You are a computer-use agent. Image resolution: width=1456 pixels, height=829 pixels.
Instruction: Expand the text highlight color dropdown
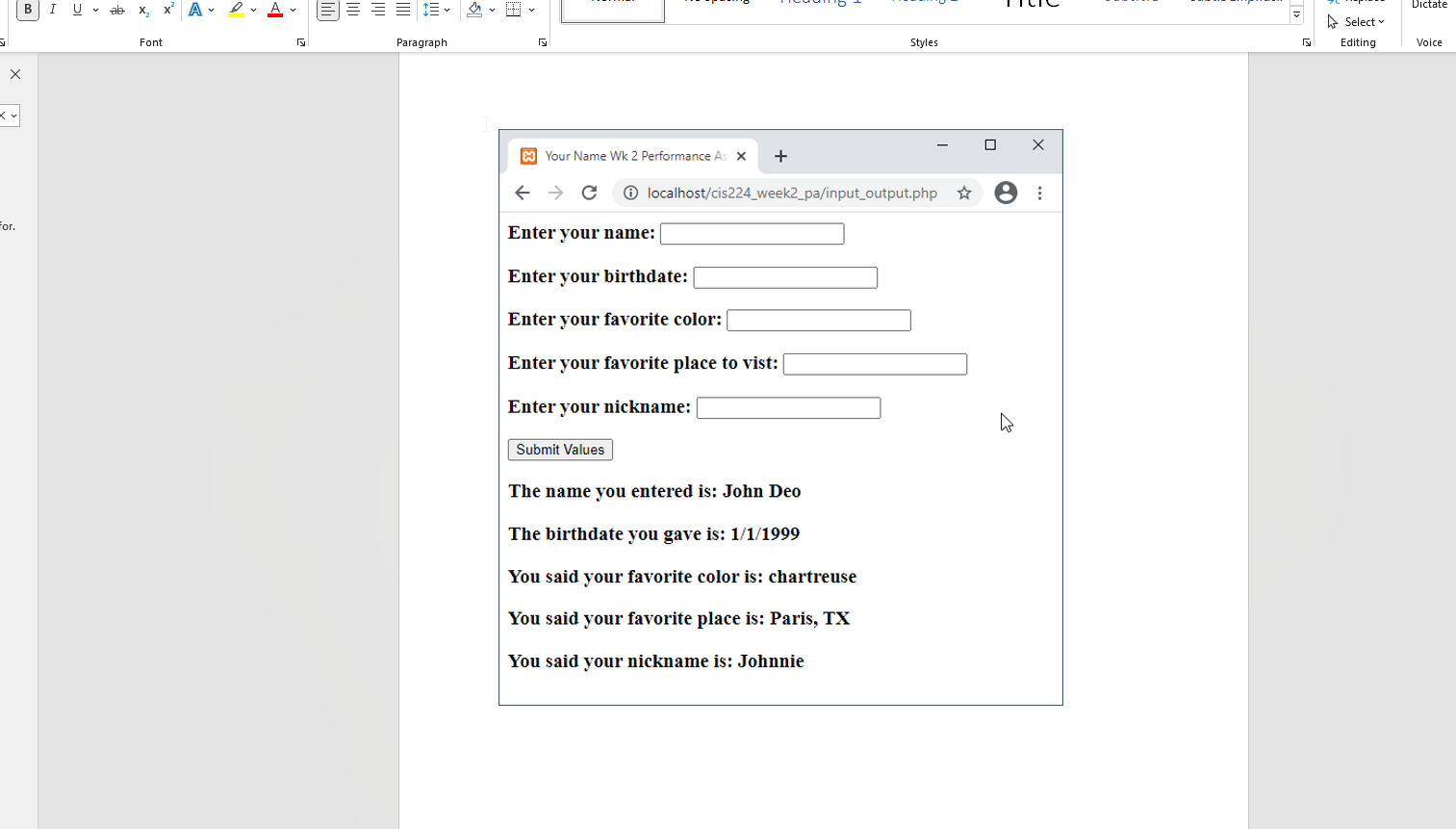coord(253,10)
